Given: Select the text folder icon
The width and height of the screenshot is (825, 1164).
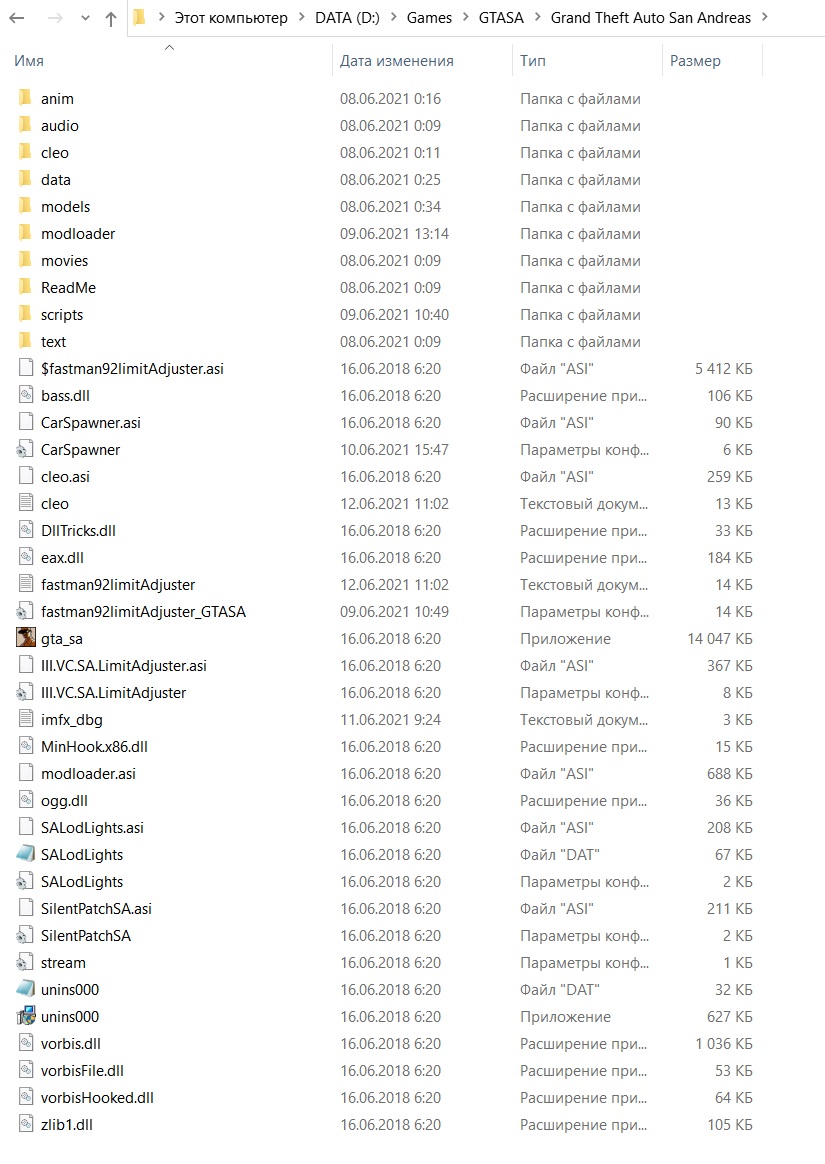Looking at the screenshot, I should coord(25,341).
